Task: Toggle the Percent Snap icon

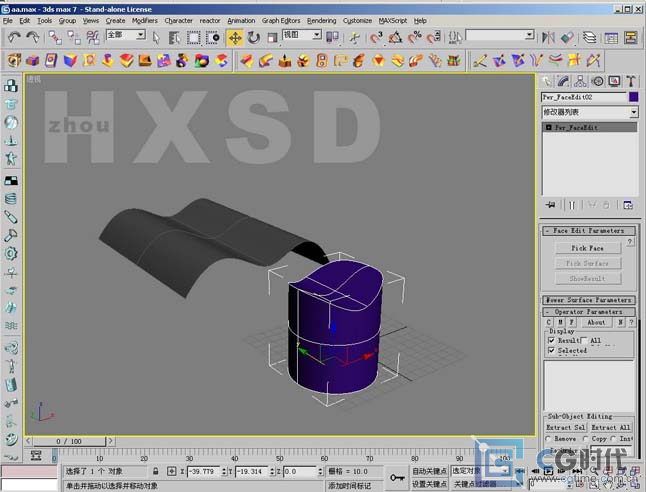Action: (414, 37)
